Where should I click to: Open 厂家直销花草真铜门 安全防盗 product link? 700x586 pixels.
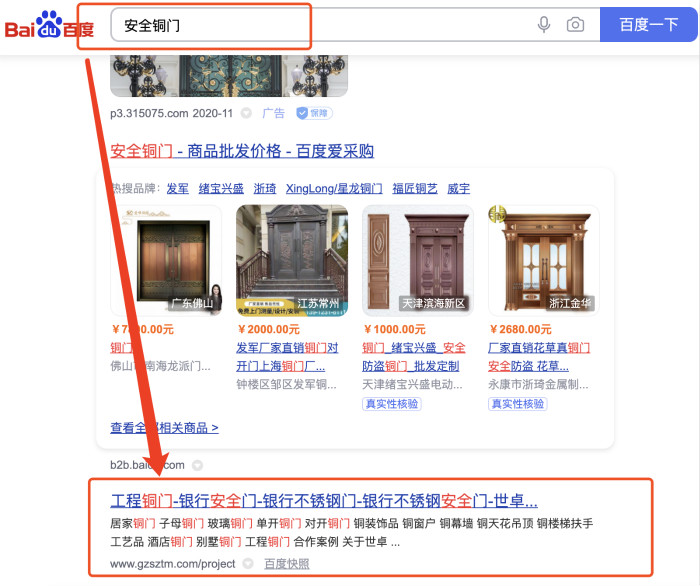pyautogui.click(x=539, y=357)
